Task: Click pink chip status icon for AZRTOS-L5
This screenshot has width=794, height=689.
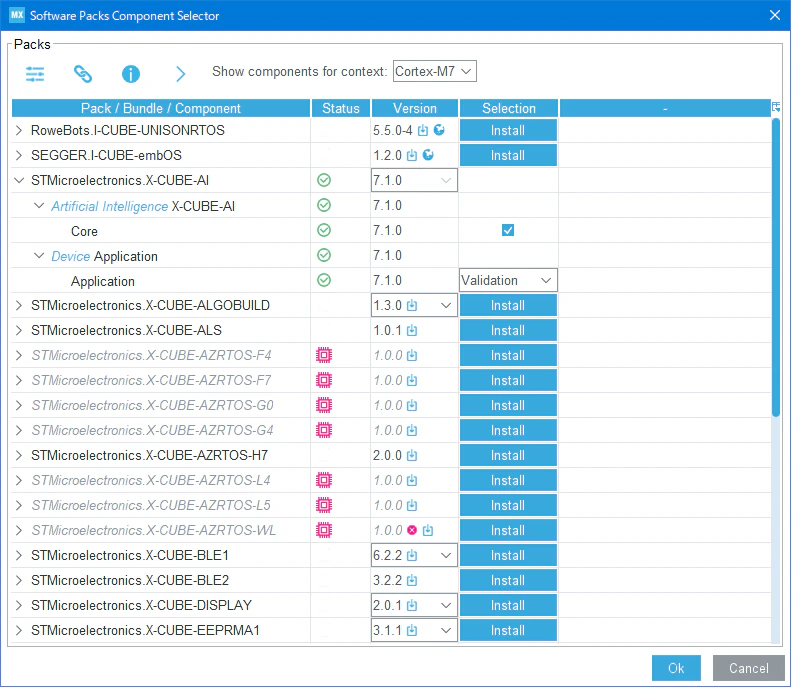Action: [324, 505]
